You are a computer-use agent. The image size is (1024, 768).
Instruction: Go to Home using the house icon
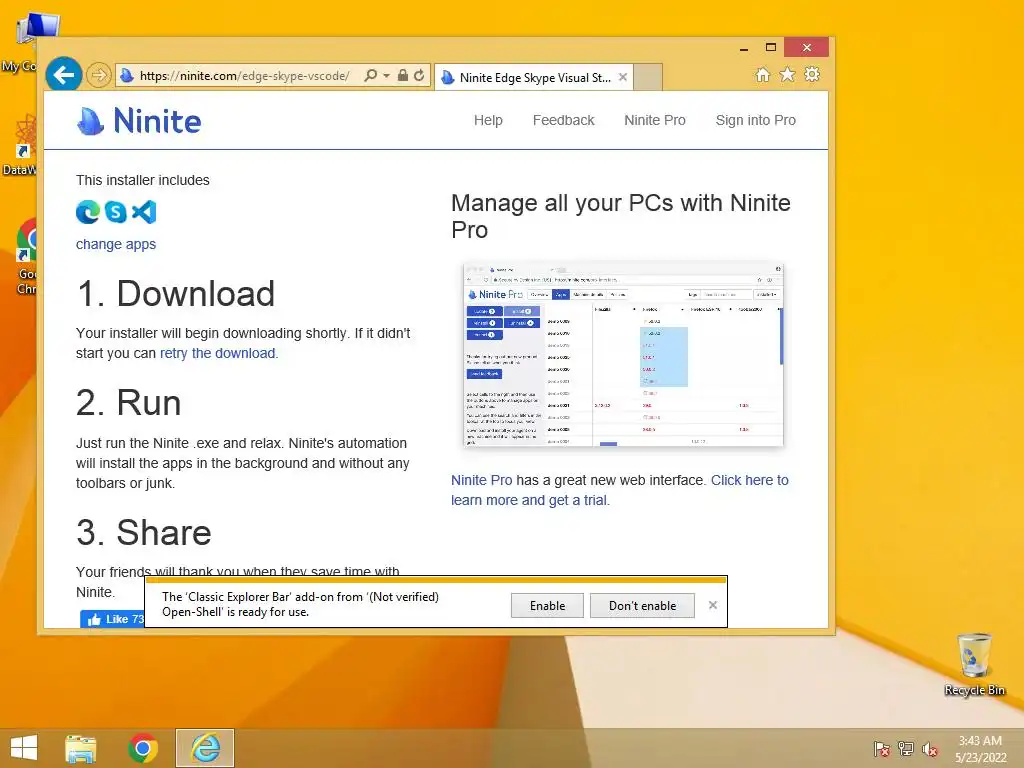(x=763, y=74)
